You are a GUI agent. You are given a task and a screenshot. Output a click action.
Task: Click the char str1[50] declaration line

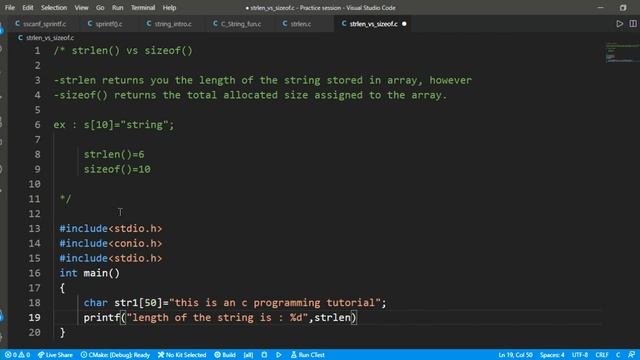pyautogui.click(x=235, y=303)
